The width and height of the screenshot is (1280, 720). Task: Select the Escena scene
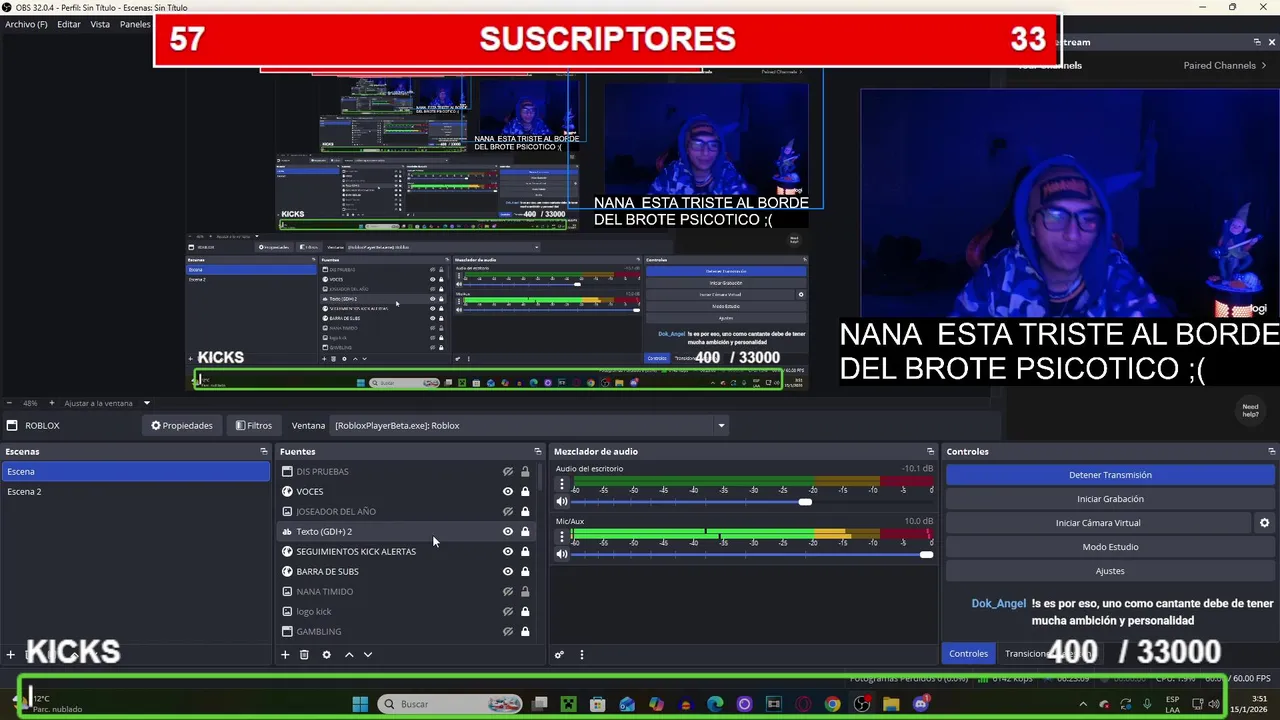click(x=136, y=472)
